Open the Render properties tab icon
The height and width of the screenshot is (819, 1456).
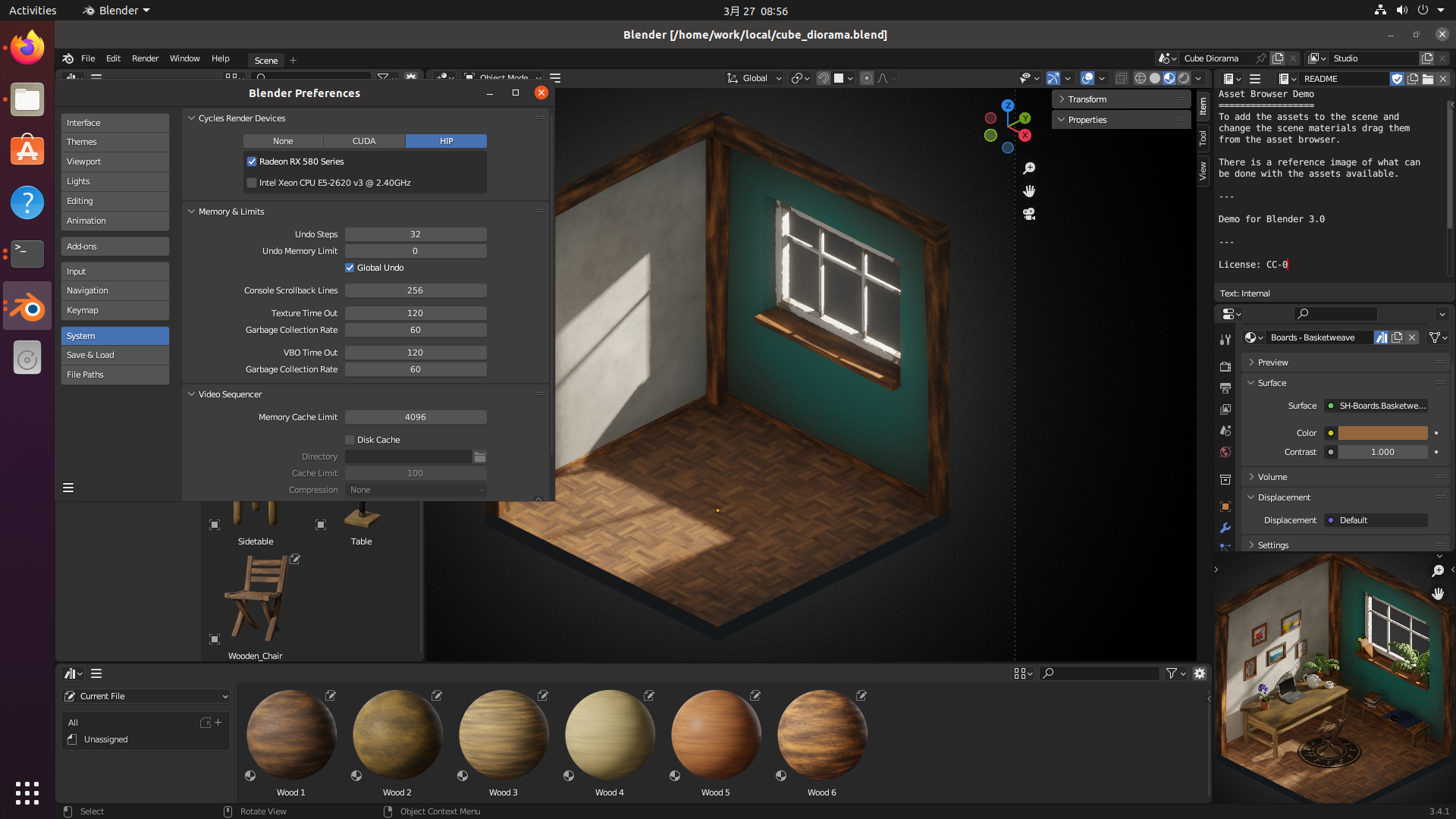1225,366
